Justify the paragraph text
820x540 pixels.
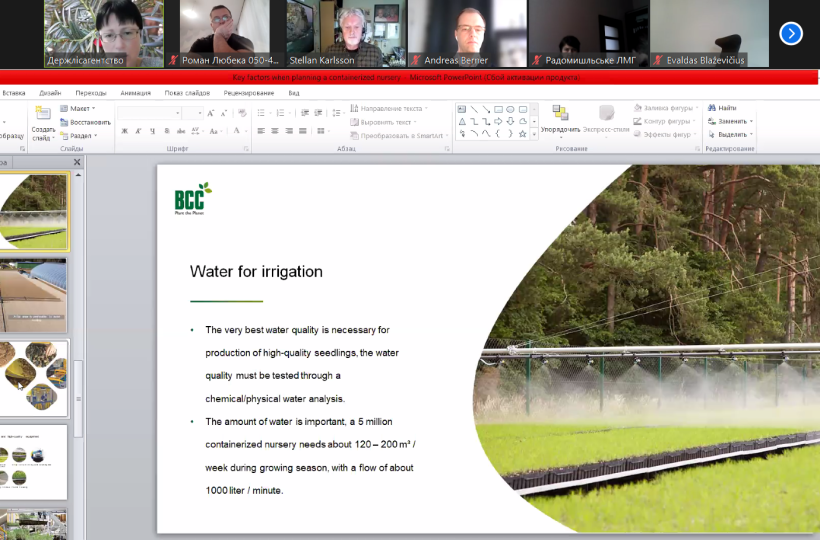(303, 131)
